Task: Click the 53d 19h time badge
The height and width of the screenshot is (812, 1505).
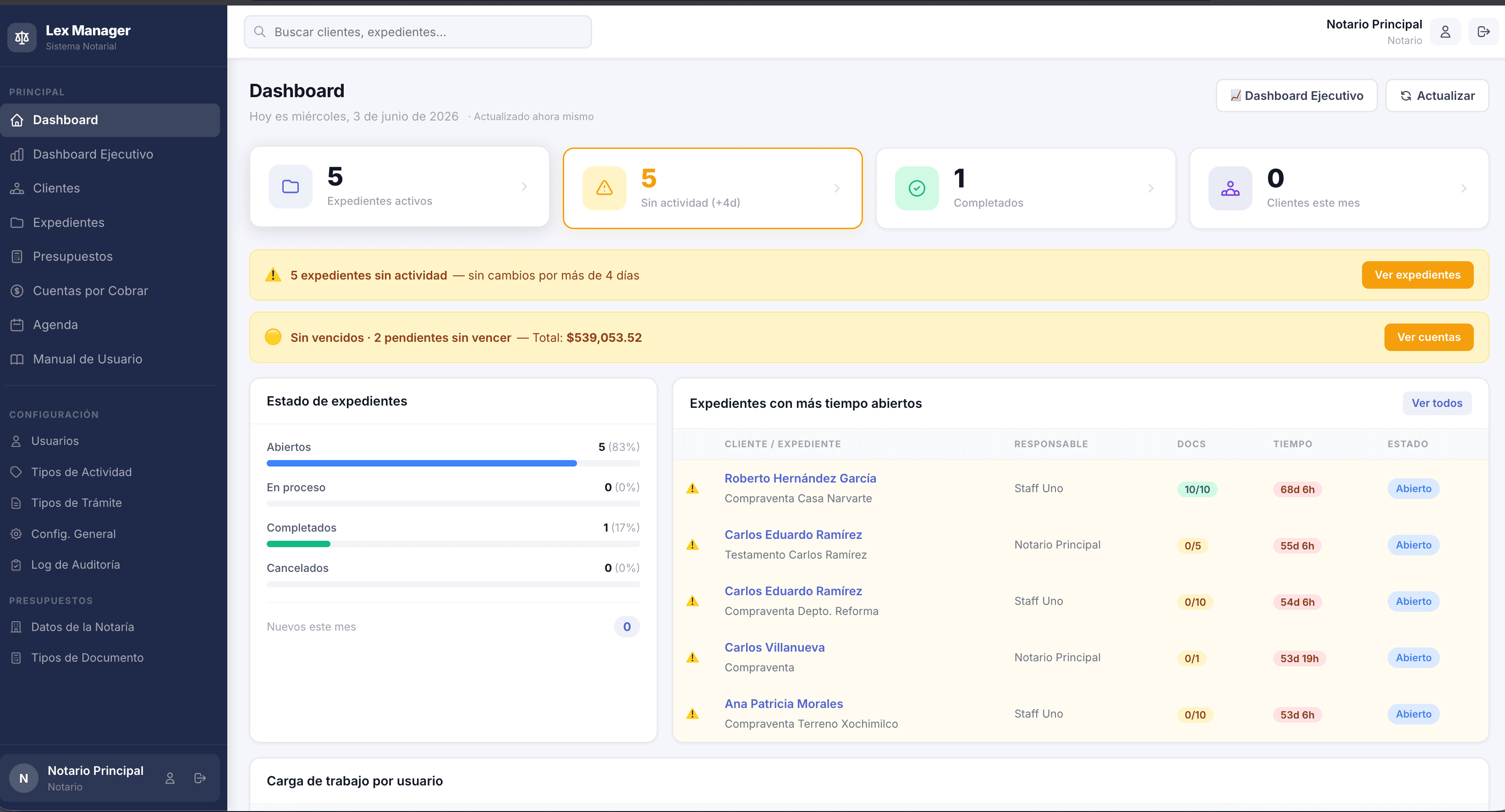Action: (1299, 658)
